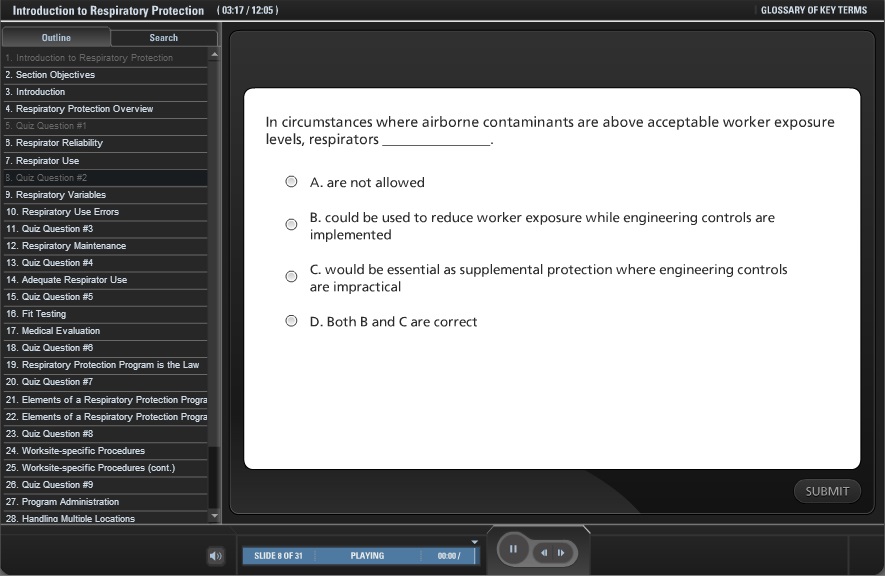The width and height of the screenshot is (885, 576).
Task: Go to the previous slide
Action: [x=545, y=552]
